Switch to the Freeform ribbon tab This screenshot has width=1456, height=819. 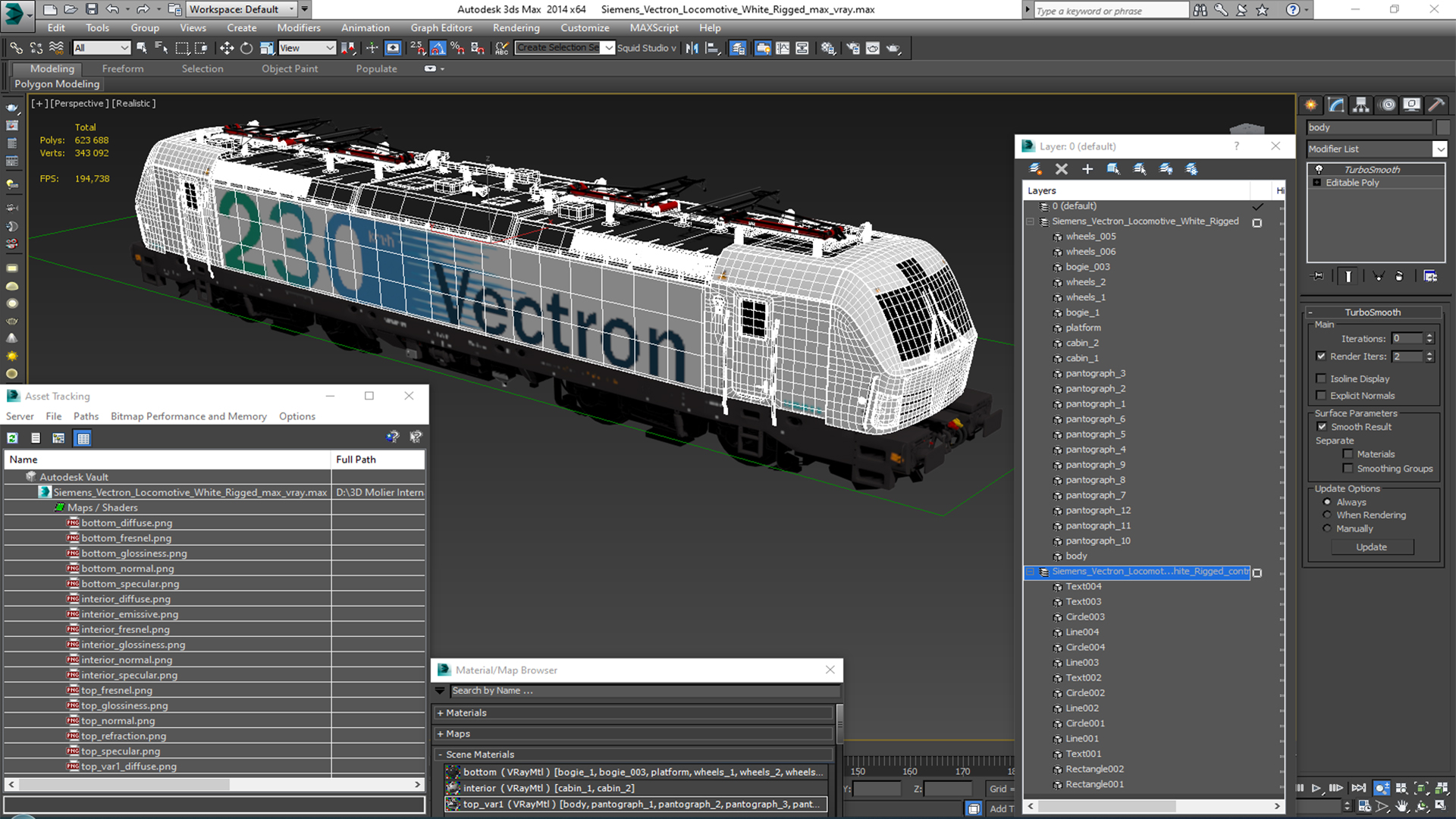click(123, 68)
